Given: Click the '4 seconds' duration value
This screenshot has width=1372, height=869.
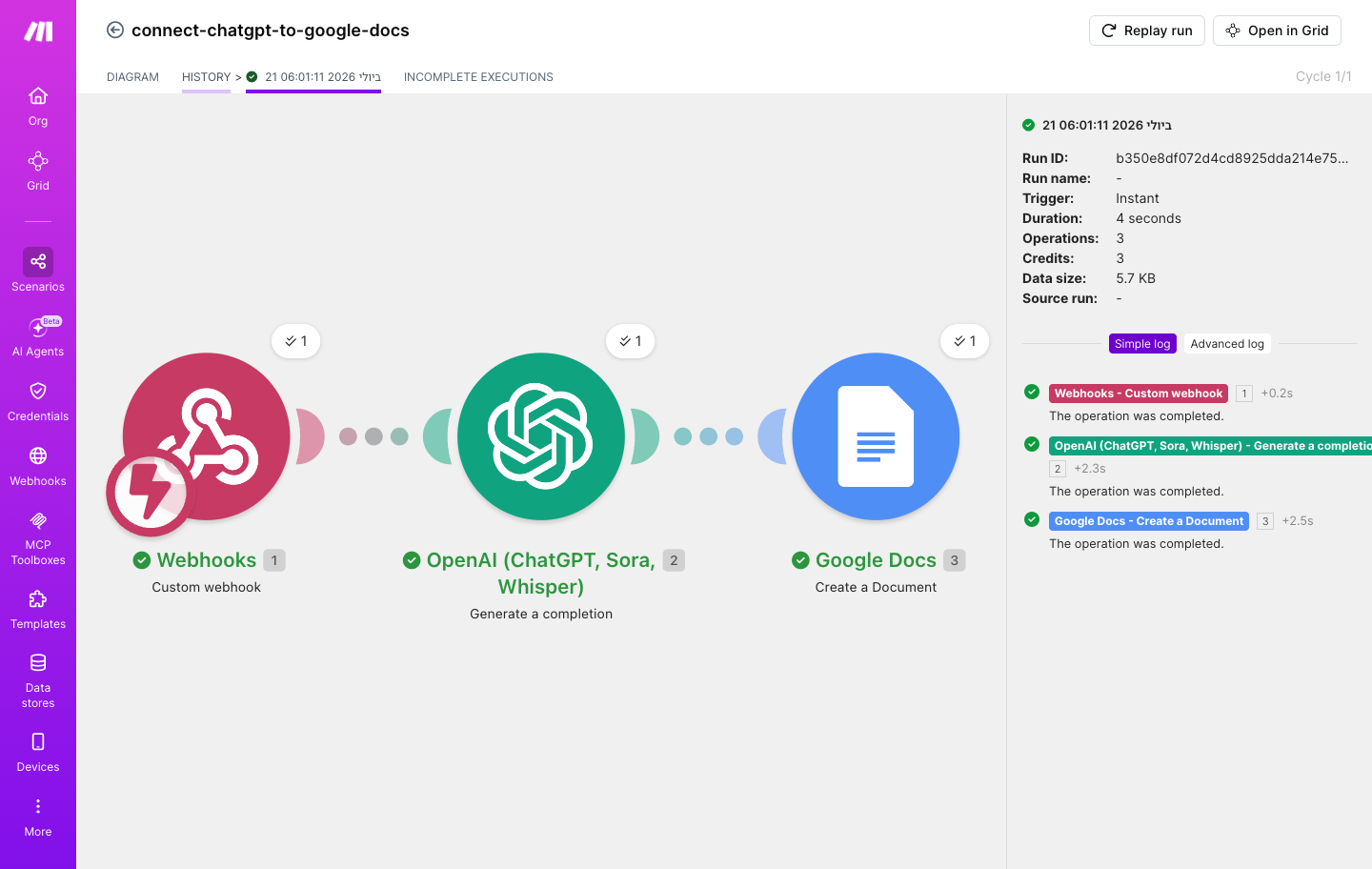Looking at the screenshot, I should tap(1148, 218).
